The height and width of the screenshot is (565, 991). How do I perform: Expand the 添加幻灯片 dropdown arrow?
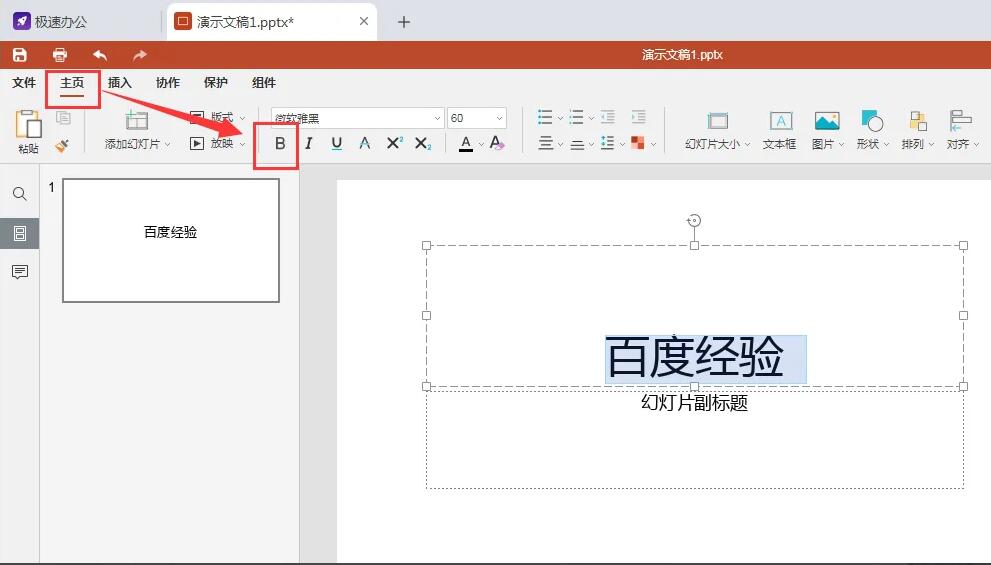[167, 144]
